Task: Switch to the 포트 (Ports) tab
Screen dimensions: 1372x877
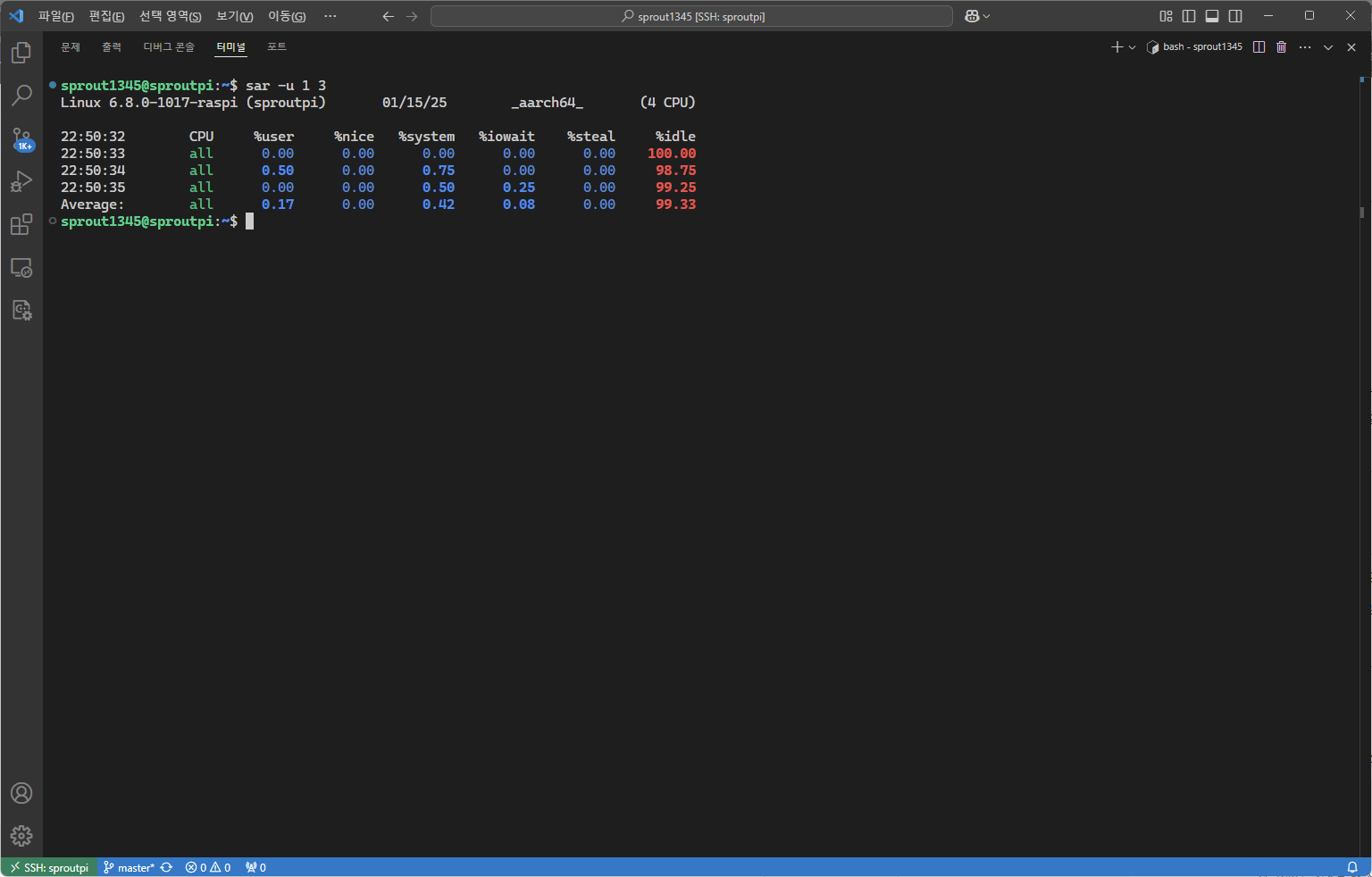Action: [277, 47]
